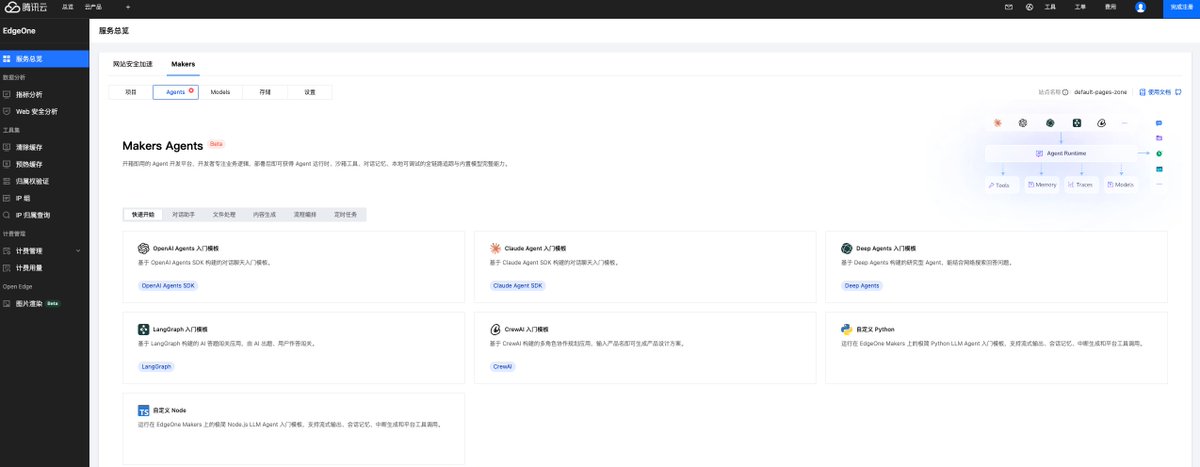
Task: Click the EdgeOne product title
Action: click(21, 31)
